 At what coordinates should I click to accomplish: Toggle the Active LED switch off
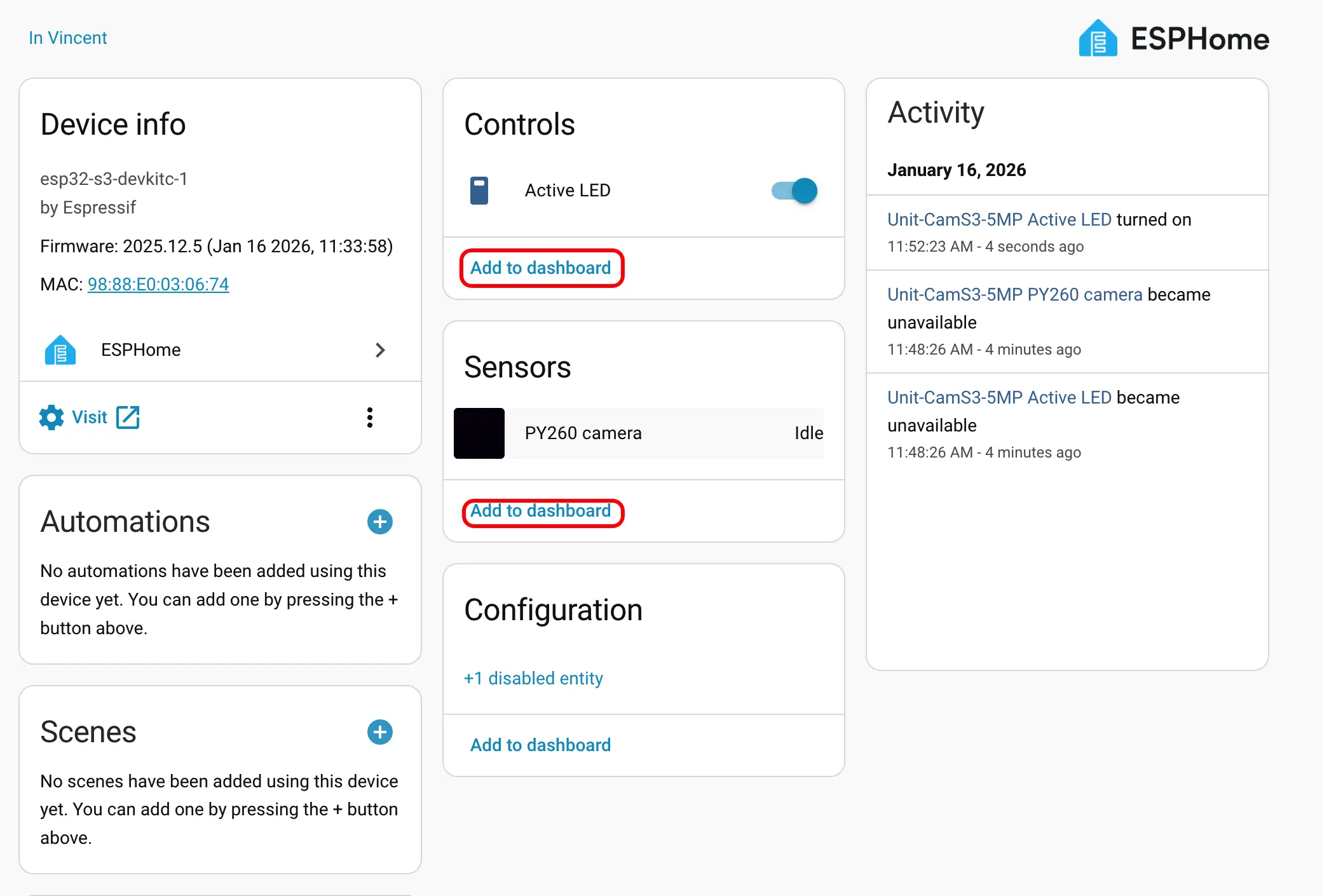coord(794,191)
